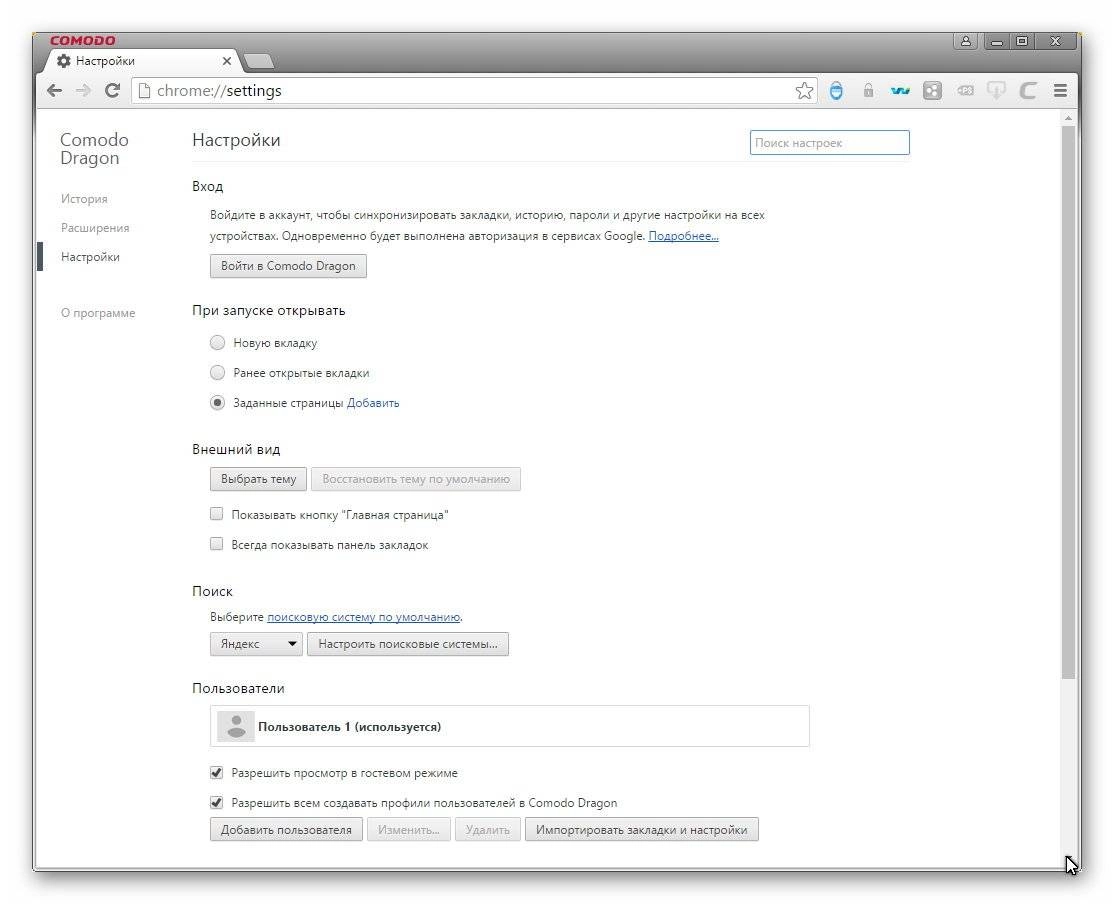Click the blue wave-shaped extension icon

[x=900, y=90]
